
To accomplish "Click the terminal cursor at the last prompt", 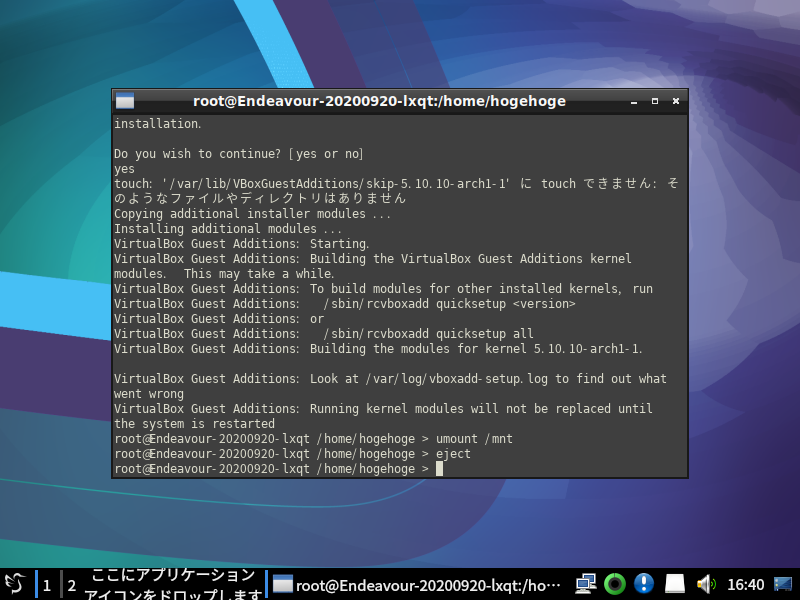I will coord(439,469).
